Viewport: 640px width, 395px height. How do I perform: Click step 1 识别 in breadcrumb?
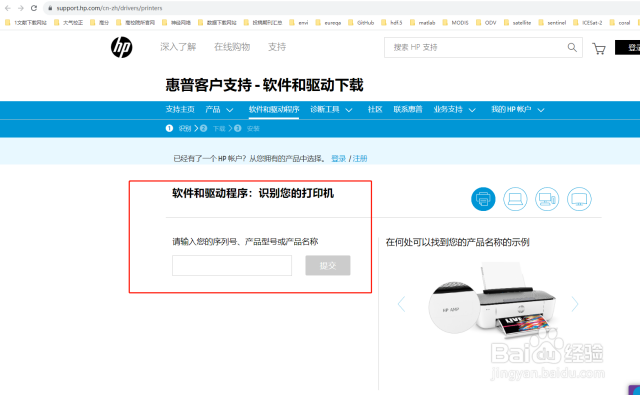point(178,128)
